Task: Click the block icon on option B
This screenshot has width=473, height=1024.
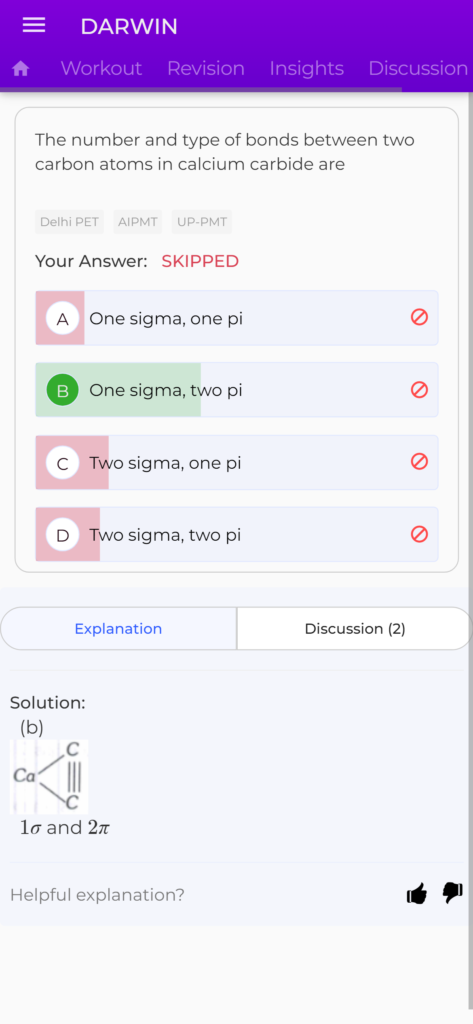Action: (419, 390)
